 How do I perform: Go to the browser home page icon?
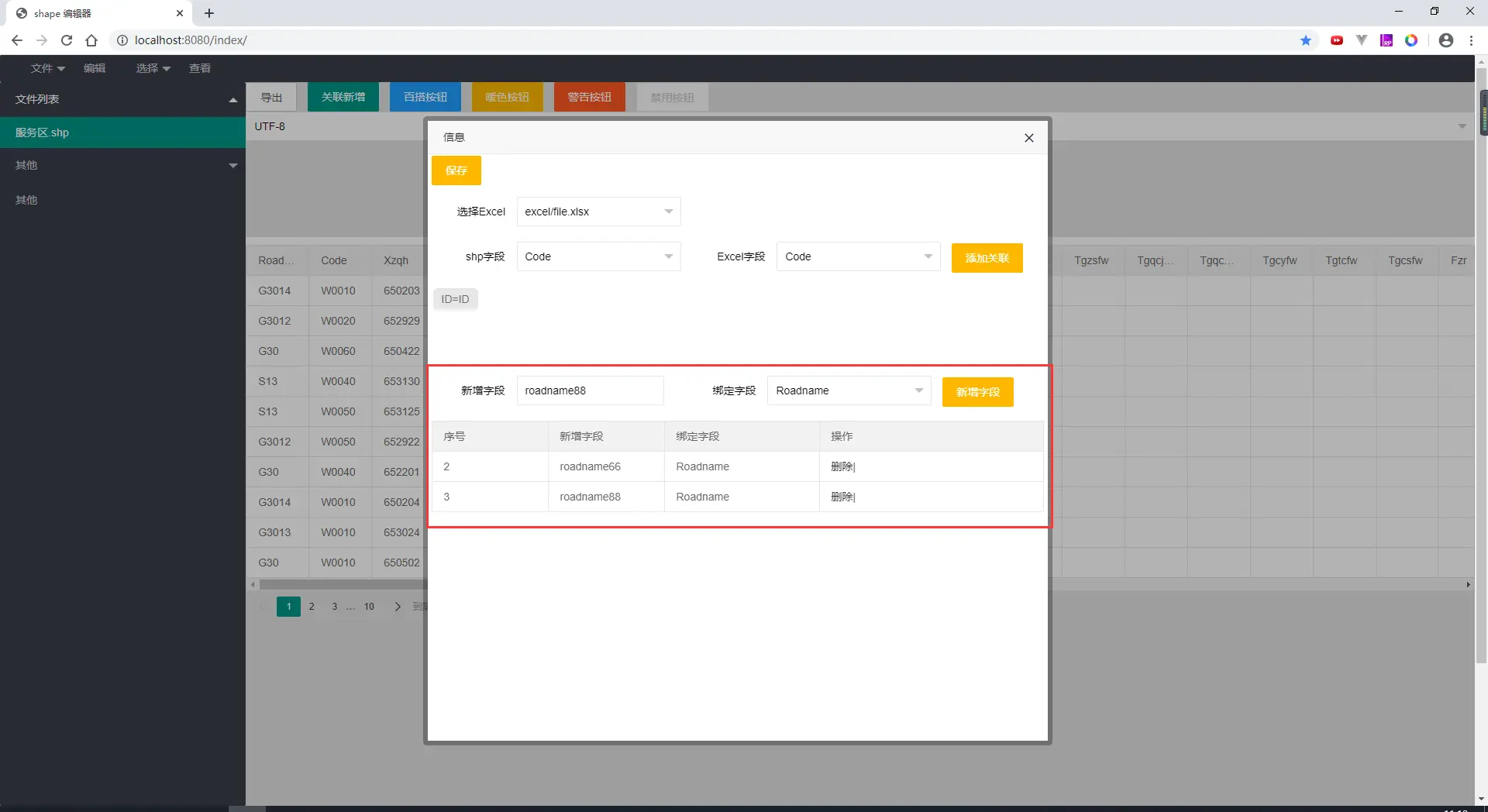[x=91, y=40]
